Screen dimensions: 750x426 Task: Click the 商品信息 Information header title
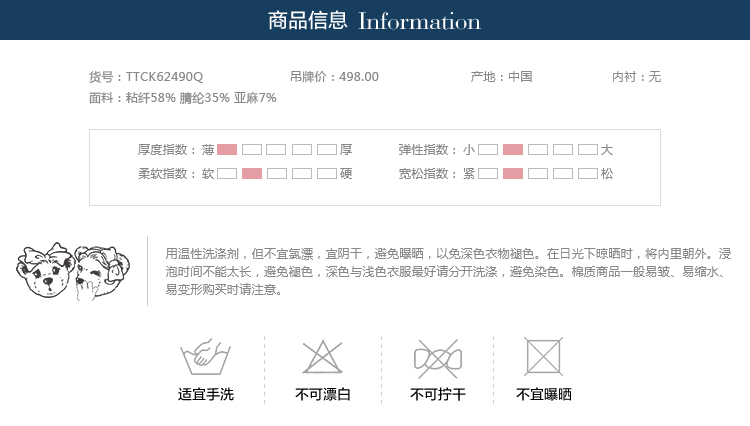tap(375, 21)
